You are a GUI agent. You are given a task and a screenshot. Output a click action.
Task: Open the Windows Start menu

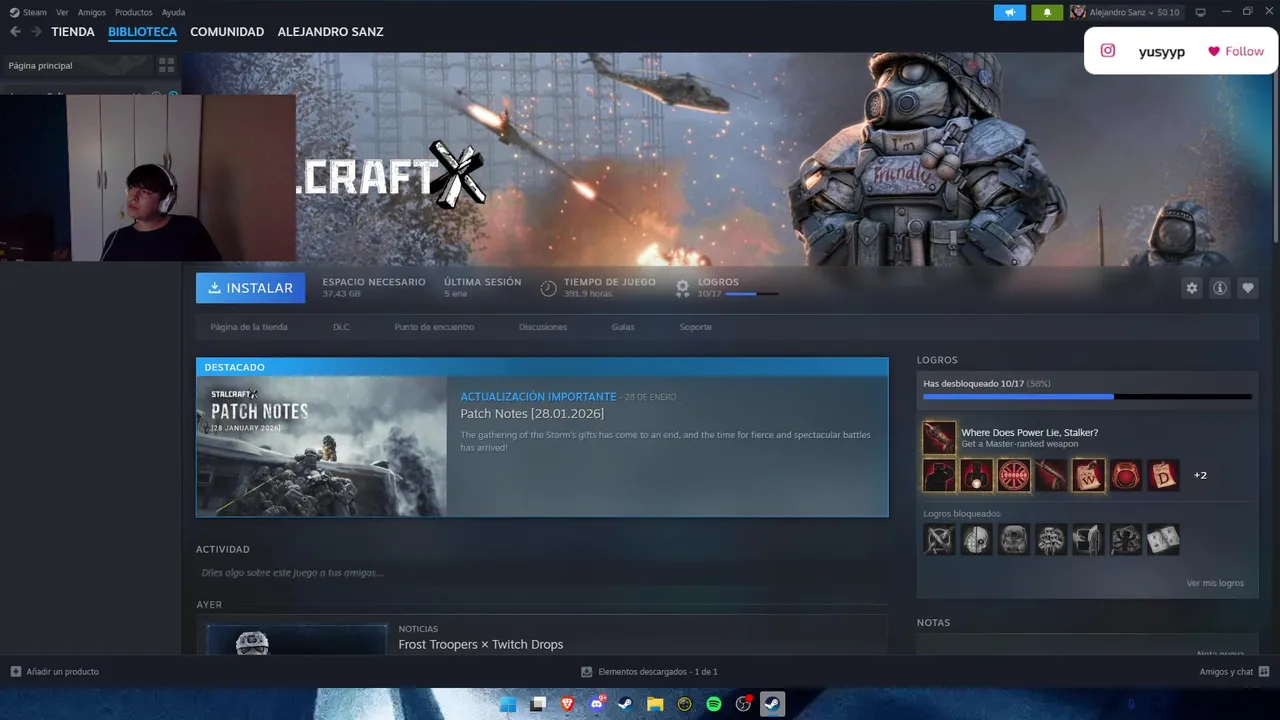[508, 704]
